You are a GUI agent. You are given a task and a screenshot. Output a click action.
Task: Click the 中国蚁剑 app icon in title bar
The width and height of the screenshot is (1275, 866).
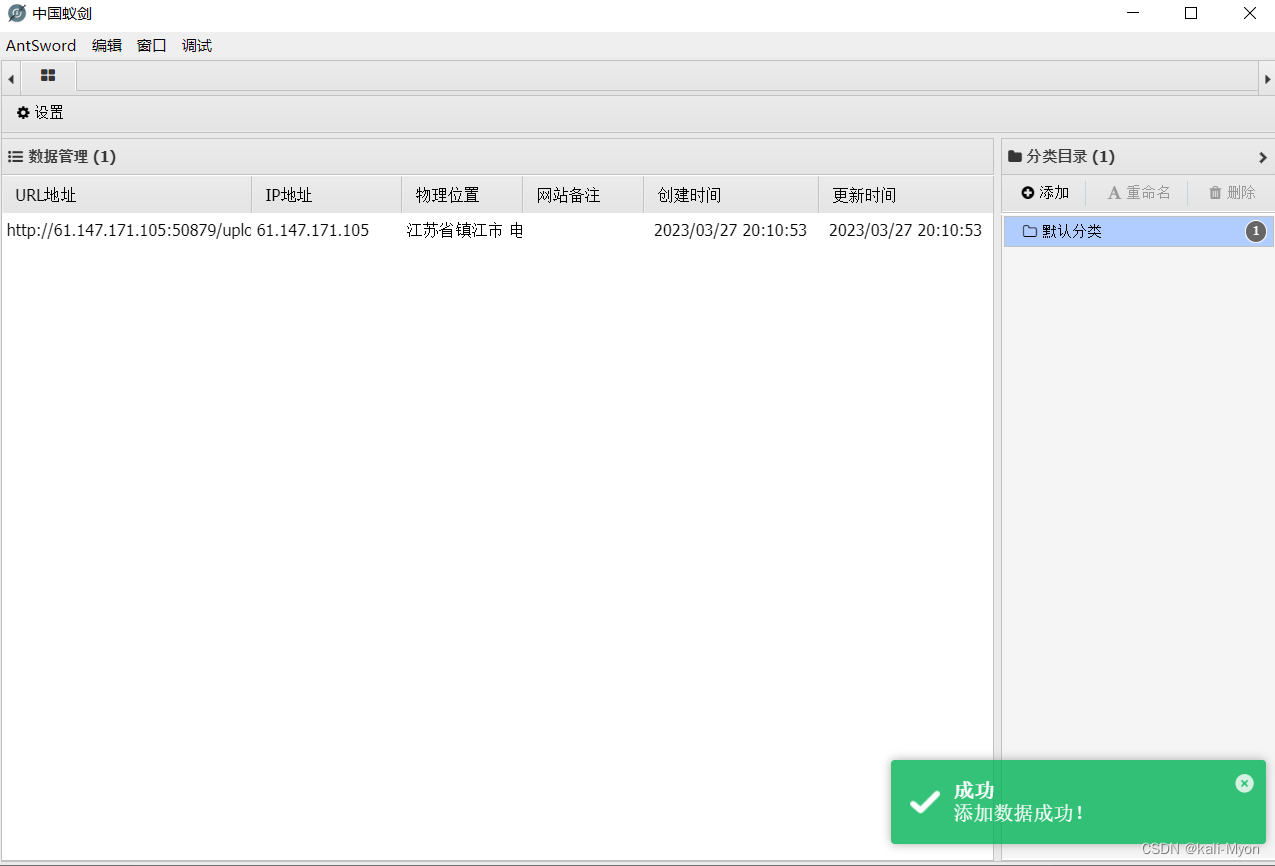point(16,13)
